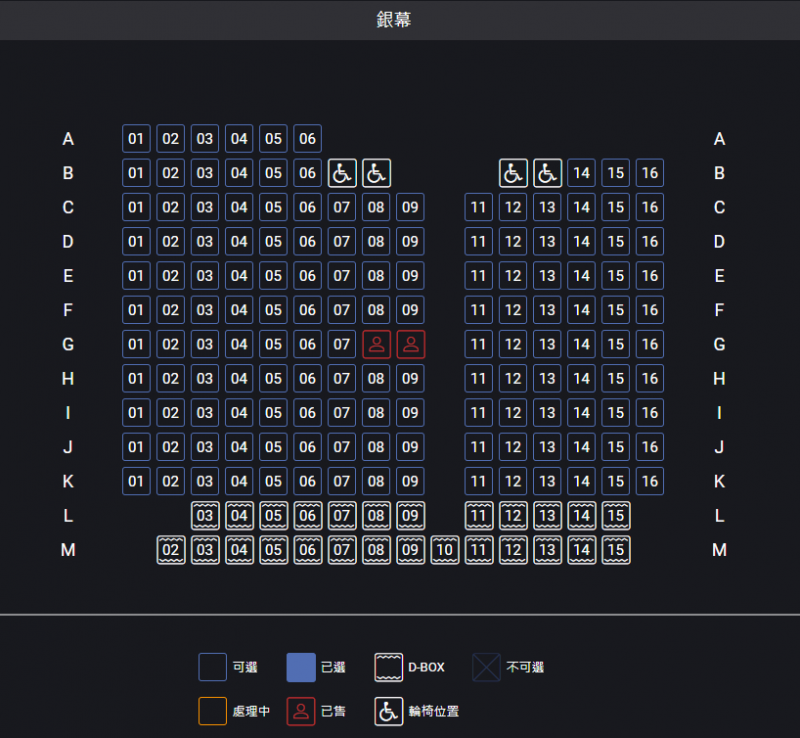Viewport: 800px width, 738px height.
Task: Click the third wheelchair space in row B
Action: 513,173
